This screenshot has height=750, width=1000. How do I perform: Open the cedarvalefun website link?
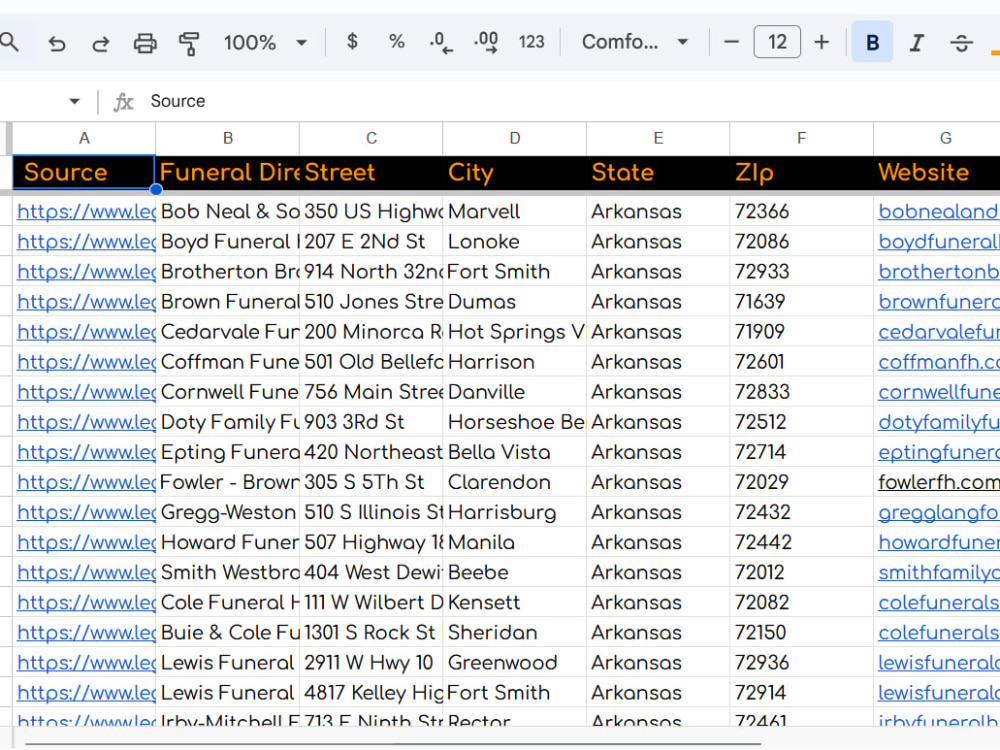[938, 332]
